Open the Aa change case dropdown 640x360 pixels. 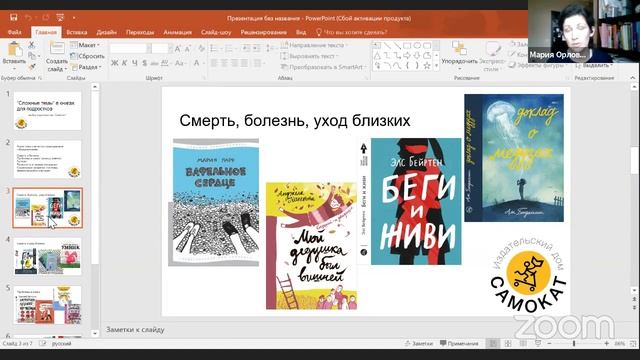[180, 63]
